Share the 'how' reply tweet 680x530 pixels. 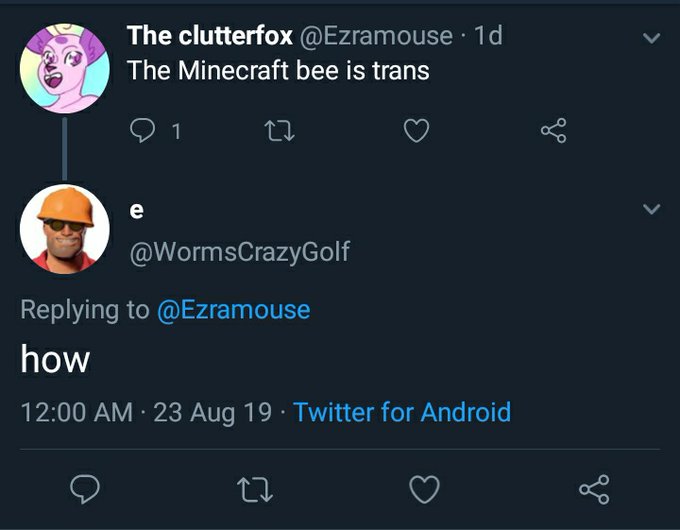[594, 488]
